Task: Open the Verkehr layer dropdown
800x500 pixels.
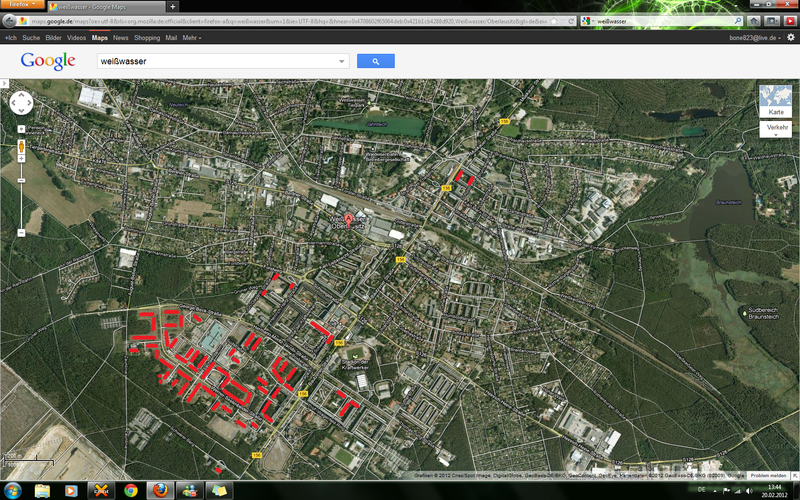Action: pyautogui.click(x=776, y=130)
